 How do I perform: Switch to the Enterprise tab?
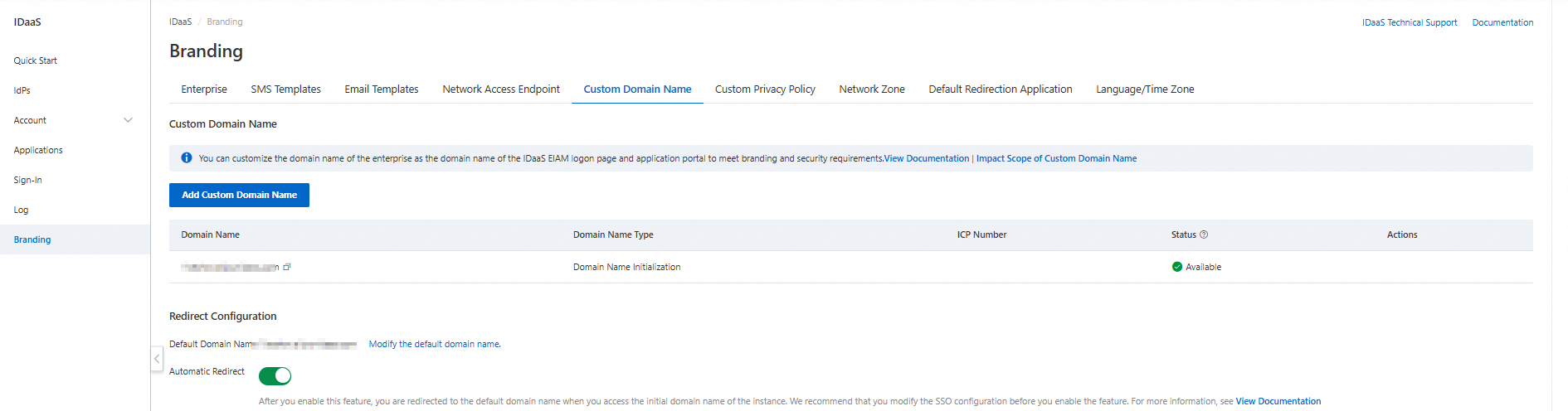click(204, 89)
